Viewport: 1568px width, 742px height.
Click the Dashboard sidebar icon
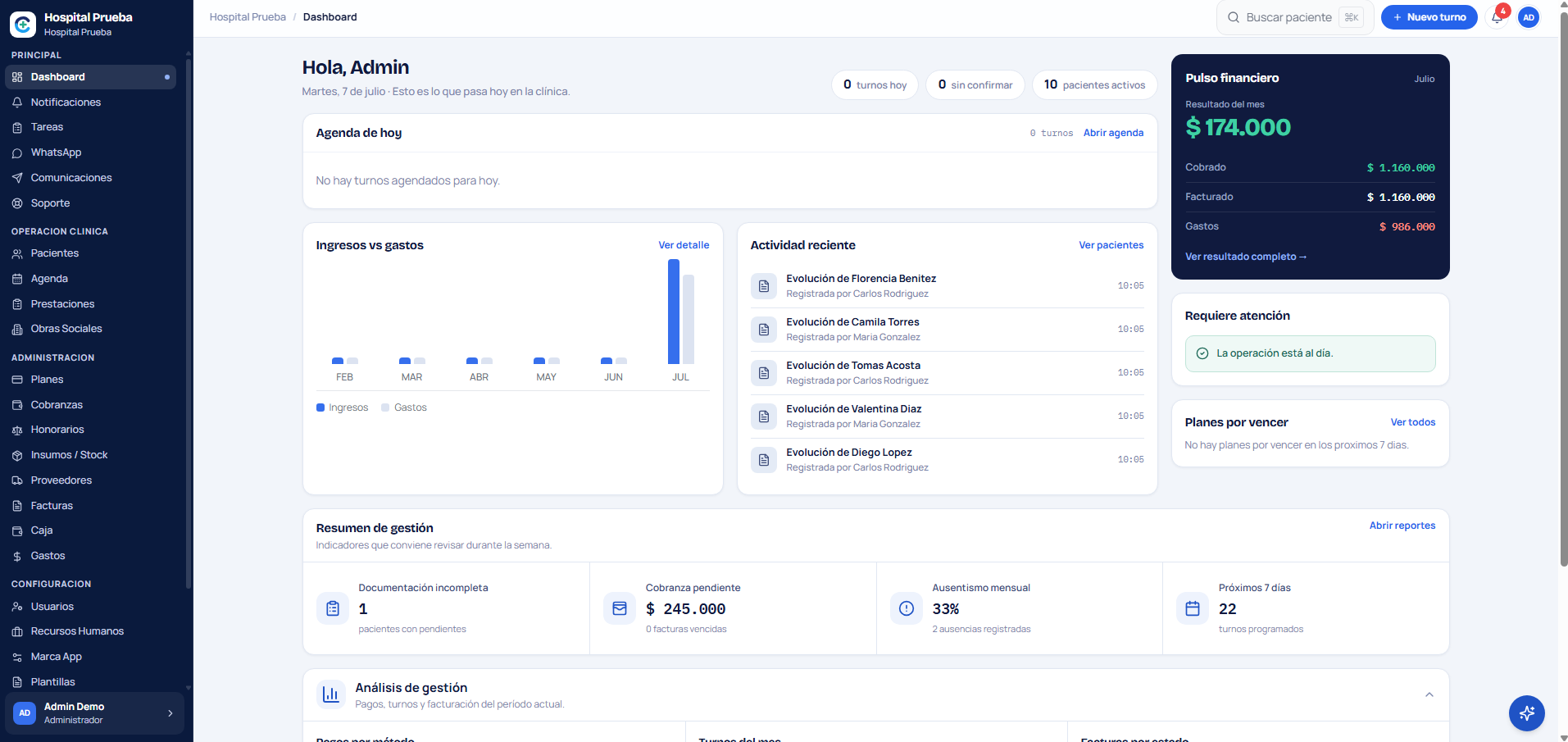coord(17,77)
